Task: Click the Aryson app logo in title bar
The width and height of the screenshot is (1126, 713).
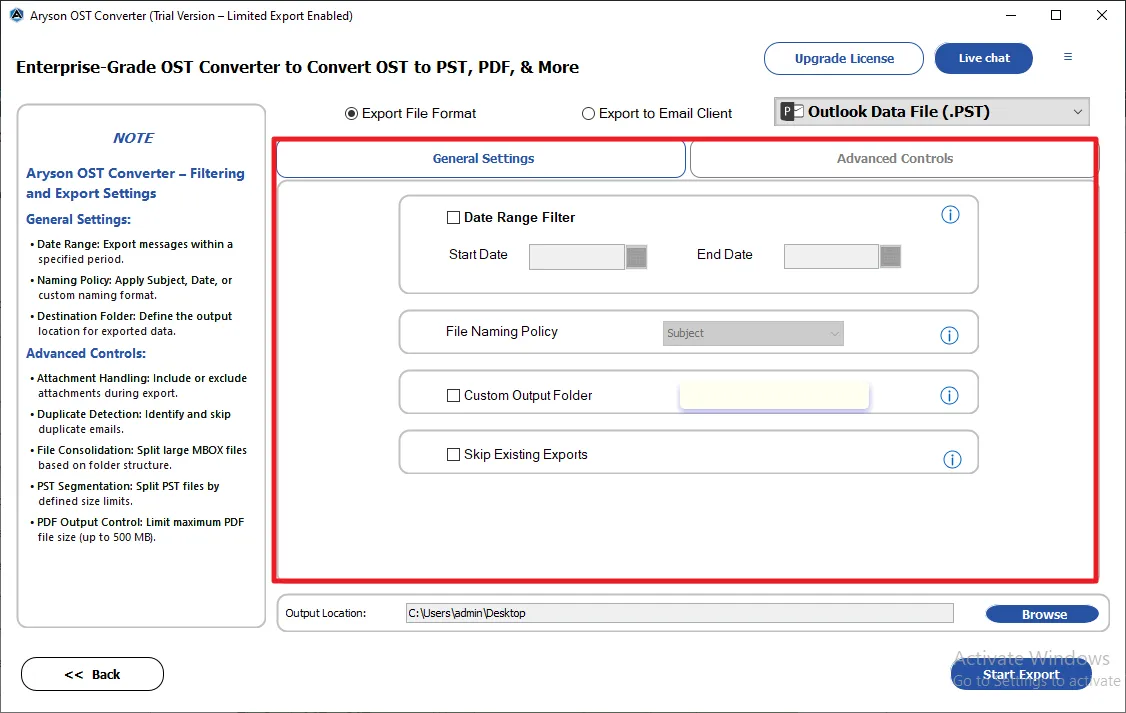Action: pos(17,15)
